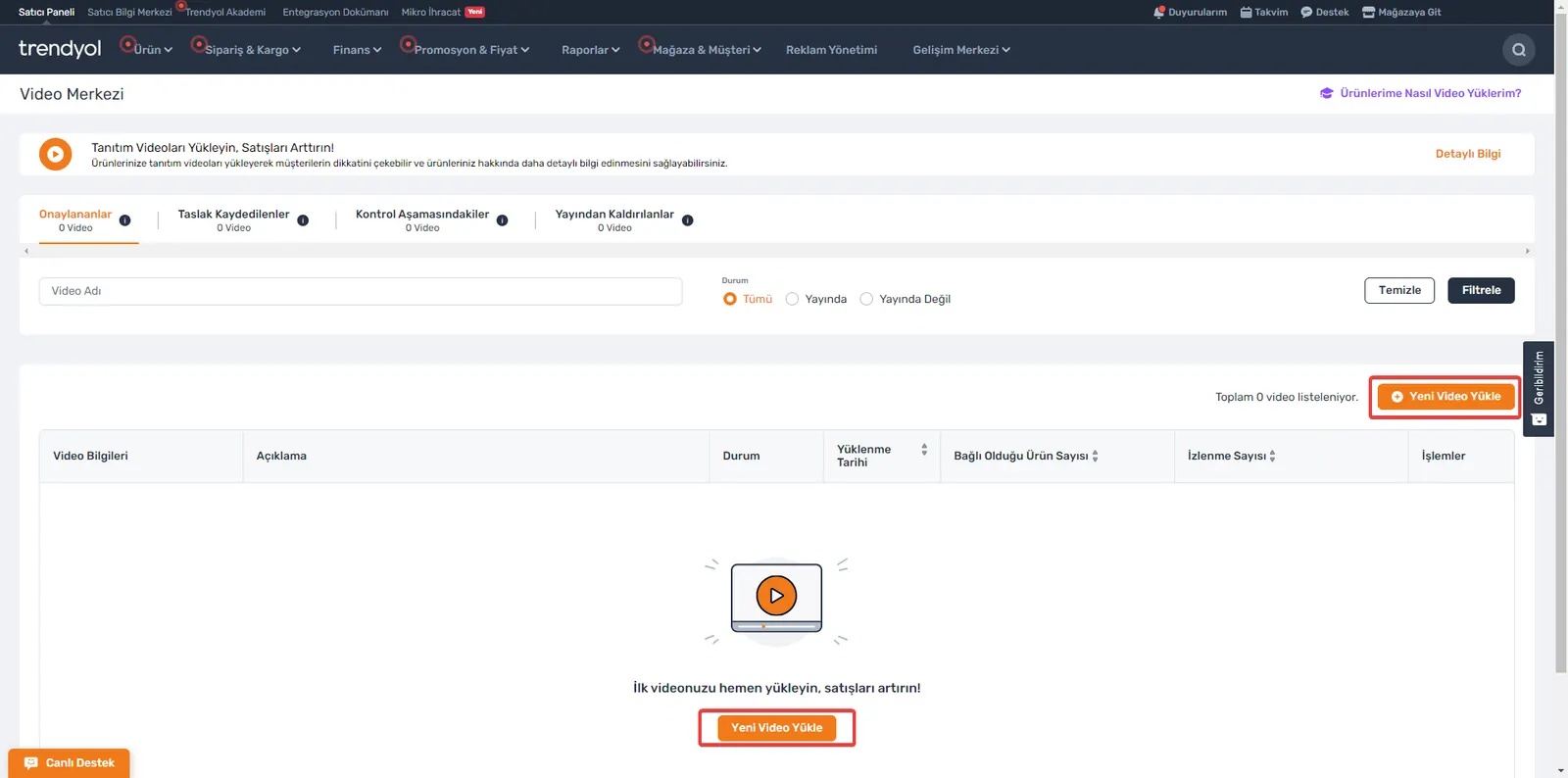Image resolution: width=1568 pixels, height=778 pixels.
Task: Click graduation cap icon near video help link
Action: (x=1327, y=93)
